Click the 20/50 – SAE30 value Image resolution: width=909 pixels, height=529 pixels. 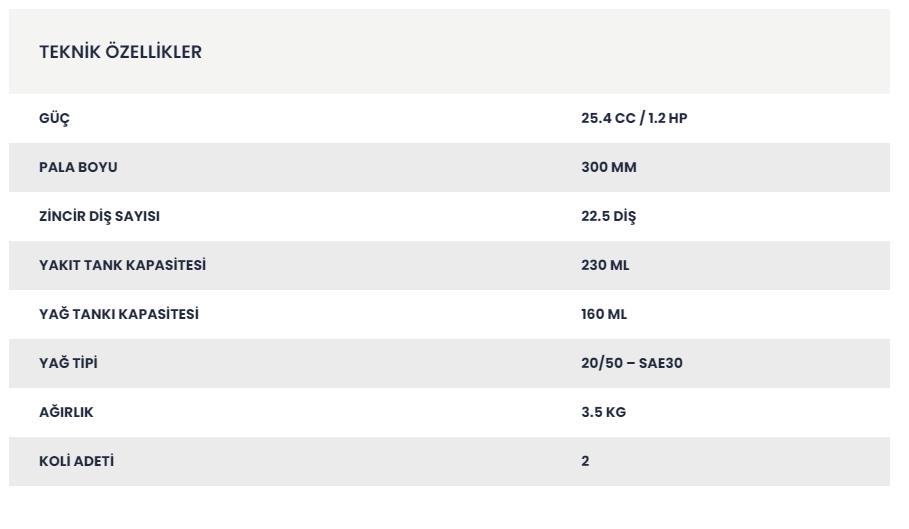coord(632,363)
